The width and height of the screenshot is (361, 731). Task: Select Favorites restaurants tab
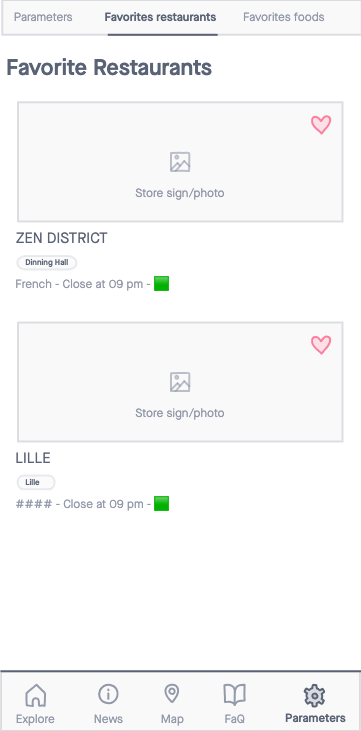[x=160, y=17]
